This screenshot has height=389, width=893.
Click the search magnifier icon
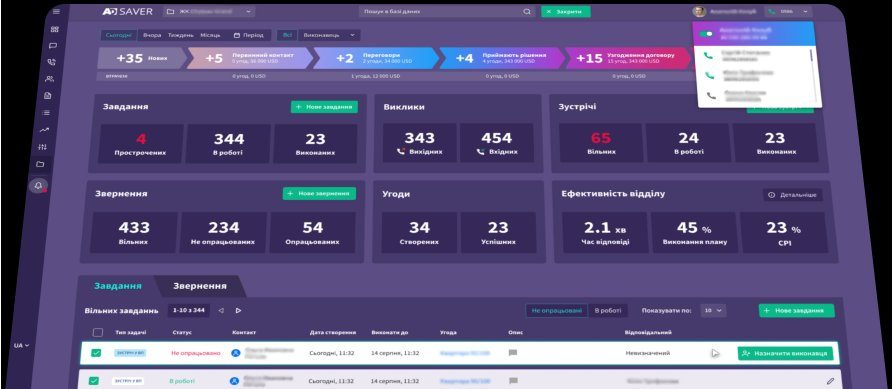(527, 11)
